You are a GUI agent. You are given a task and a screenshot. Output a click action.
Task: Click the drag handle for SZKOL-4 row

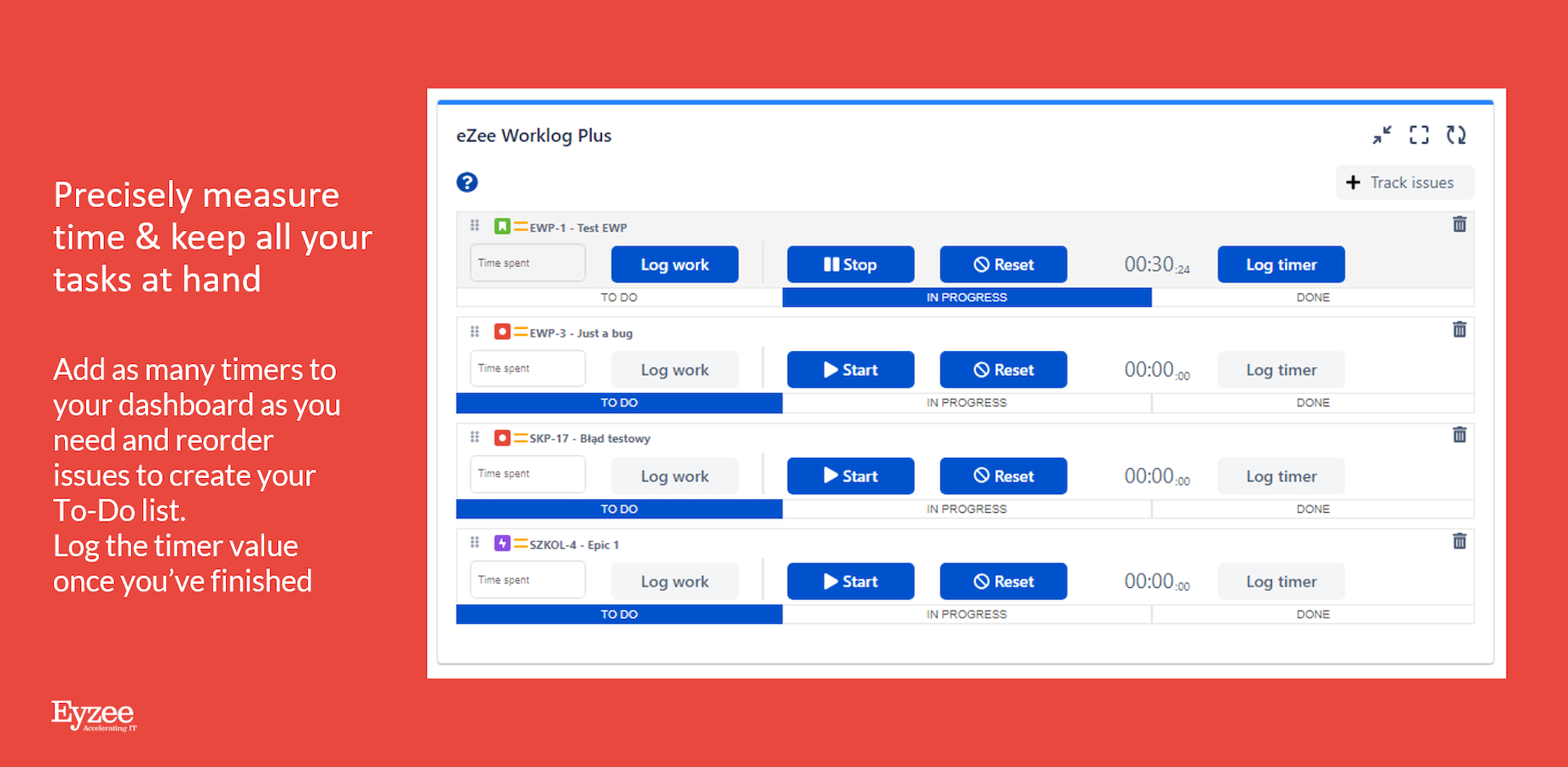click(x=475, y=542)
